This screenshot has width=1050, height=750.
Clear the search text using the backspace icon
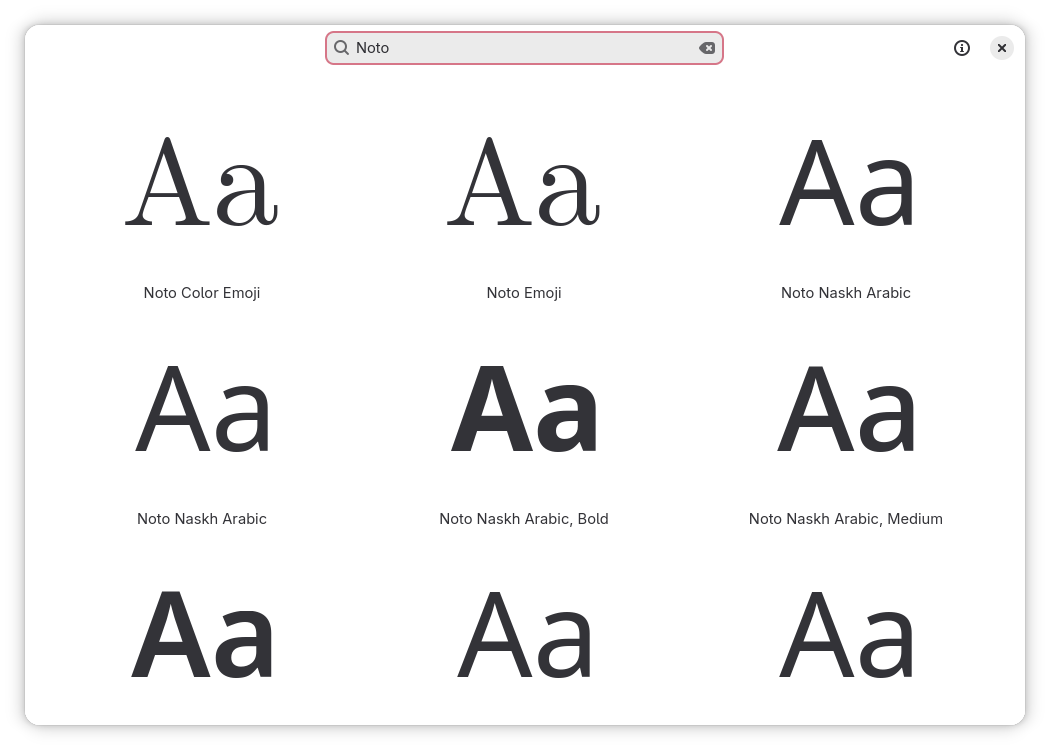click(x=707, y=48)
